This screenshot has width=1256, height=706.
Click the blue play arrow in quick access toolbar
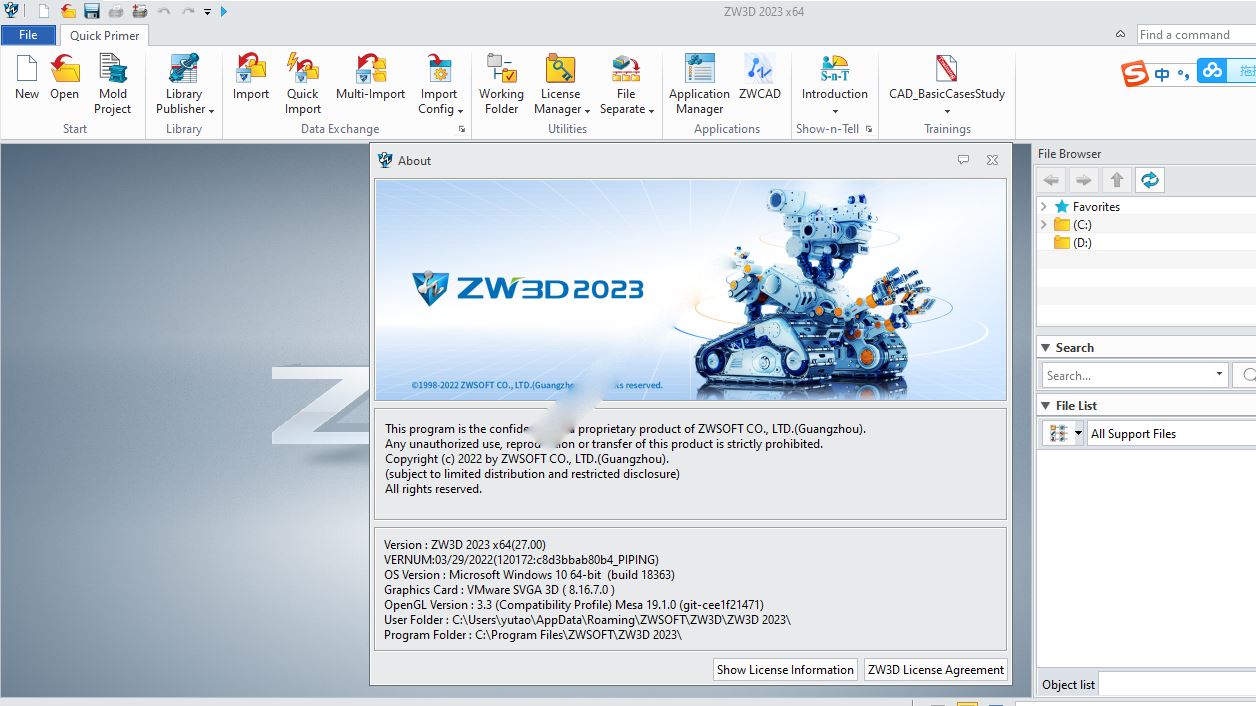click(224, 11)
